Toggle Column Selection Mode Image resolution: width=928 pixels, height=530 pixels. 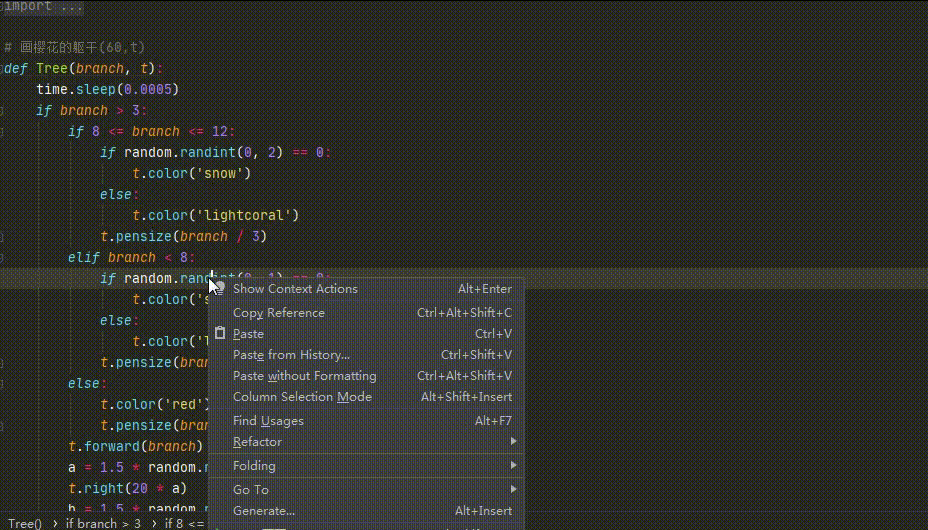(x=302, y=397)
